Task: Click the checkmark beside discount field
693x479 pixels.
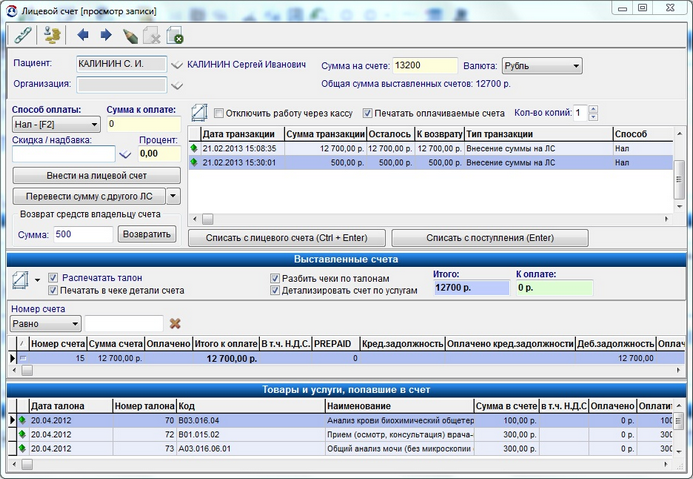Action: coord(126,154)
